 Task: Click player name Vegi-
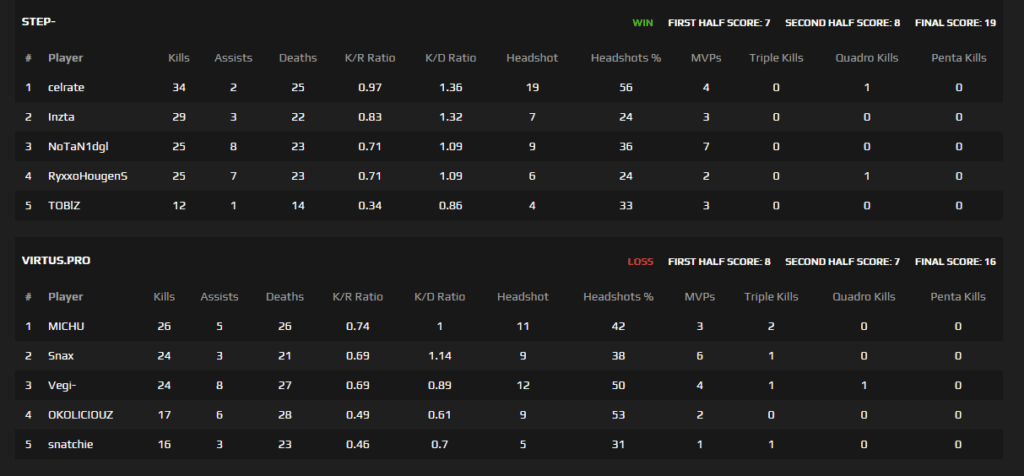click(62, 385)
